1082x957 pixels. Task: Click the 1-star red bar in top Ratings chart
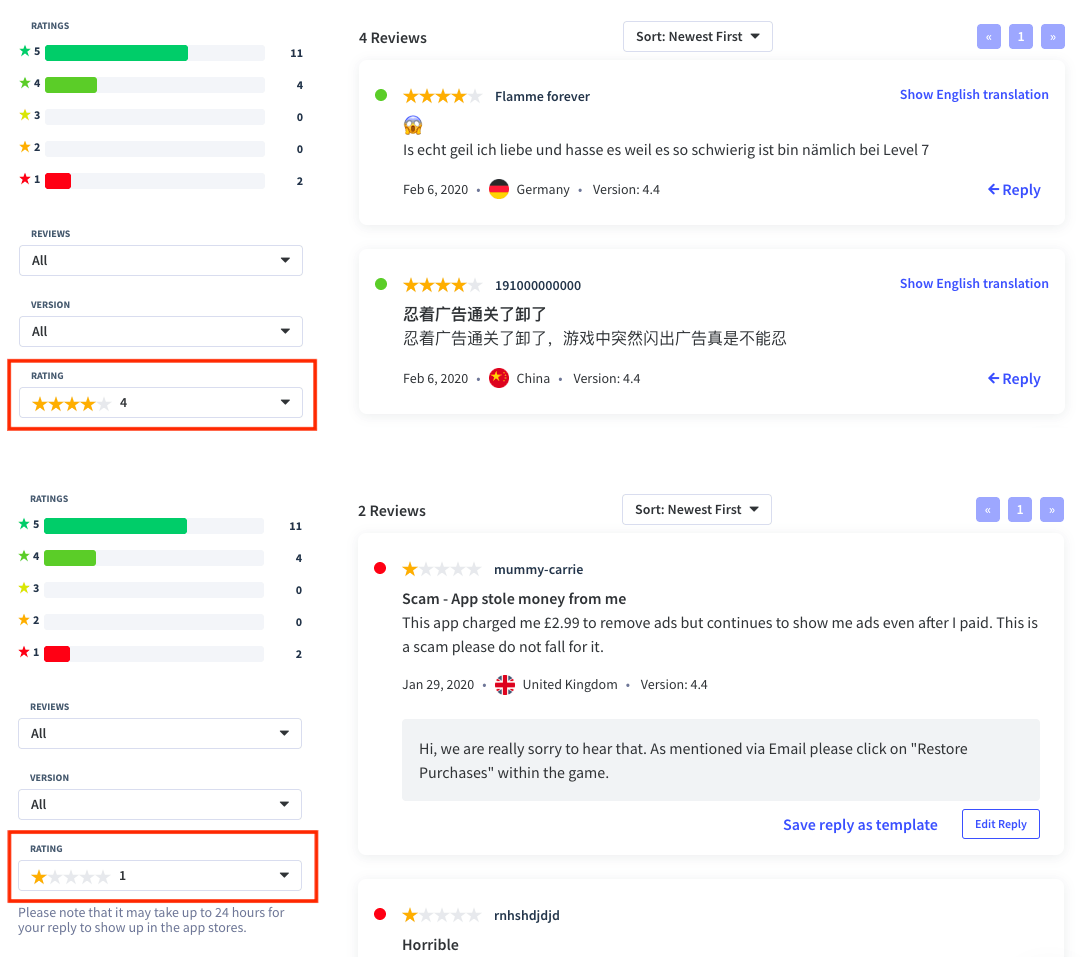click(x=58, y=181)
